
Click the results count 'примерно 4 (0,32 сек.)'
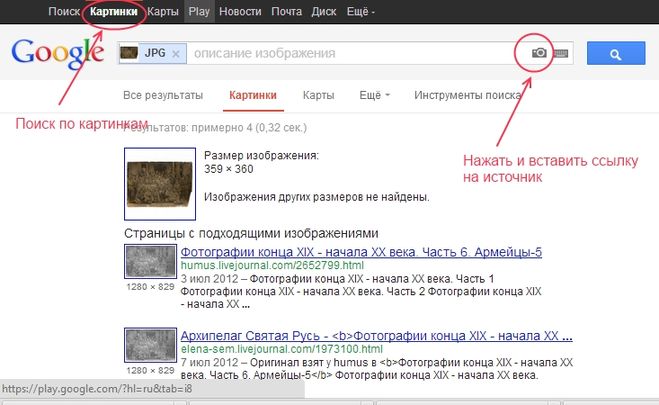(x=249, y=127)
